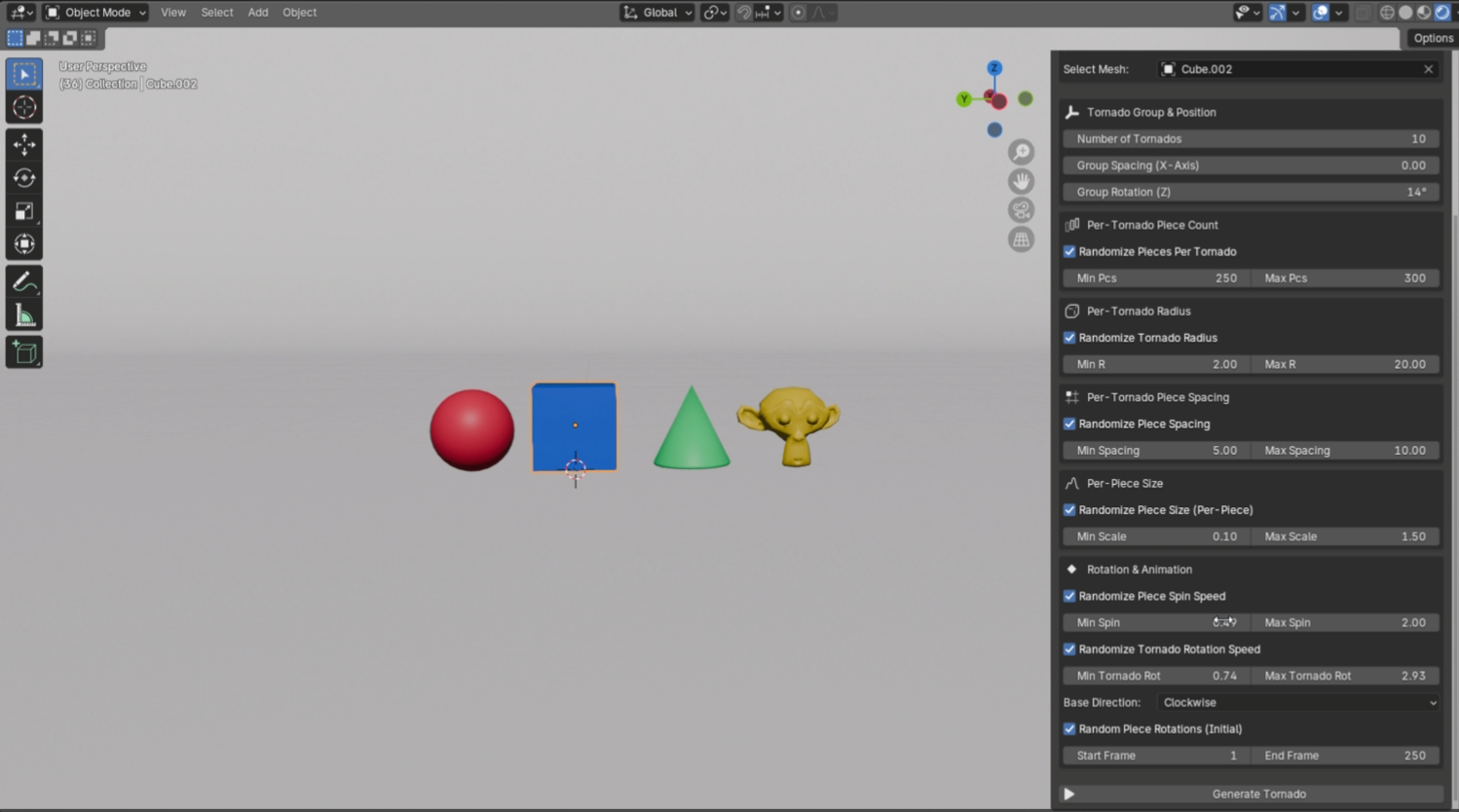Screen dimensions: 1459x812
Task: Uncheck Randomize Piece Size (Per-Piece)
Action: (x=1069, y=510)
